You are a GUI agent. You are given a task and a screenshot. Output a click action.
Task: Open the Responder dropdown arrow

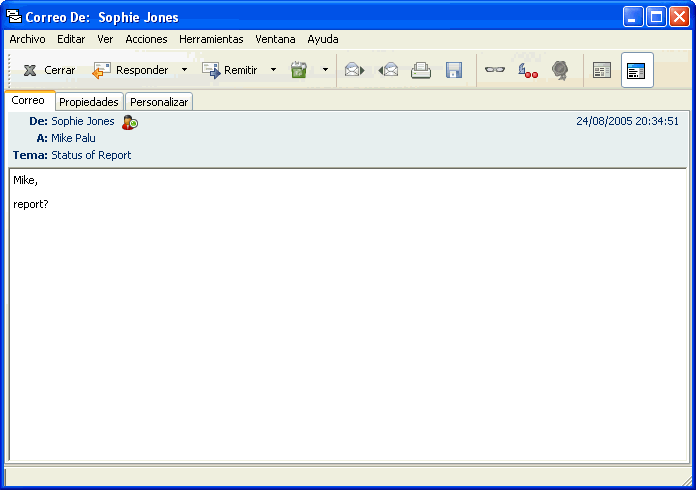[x=184, y=70]
